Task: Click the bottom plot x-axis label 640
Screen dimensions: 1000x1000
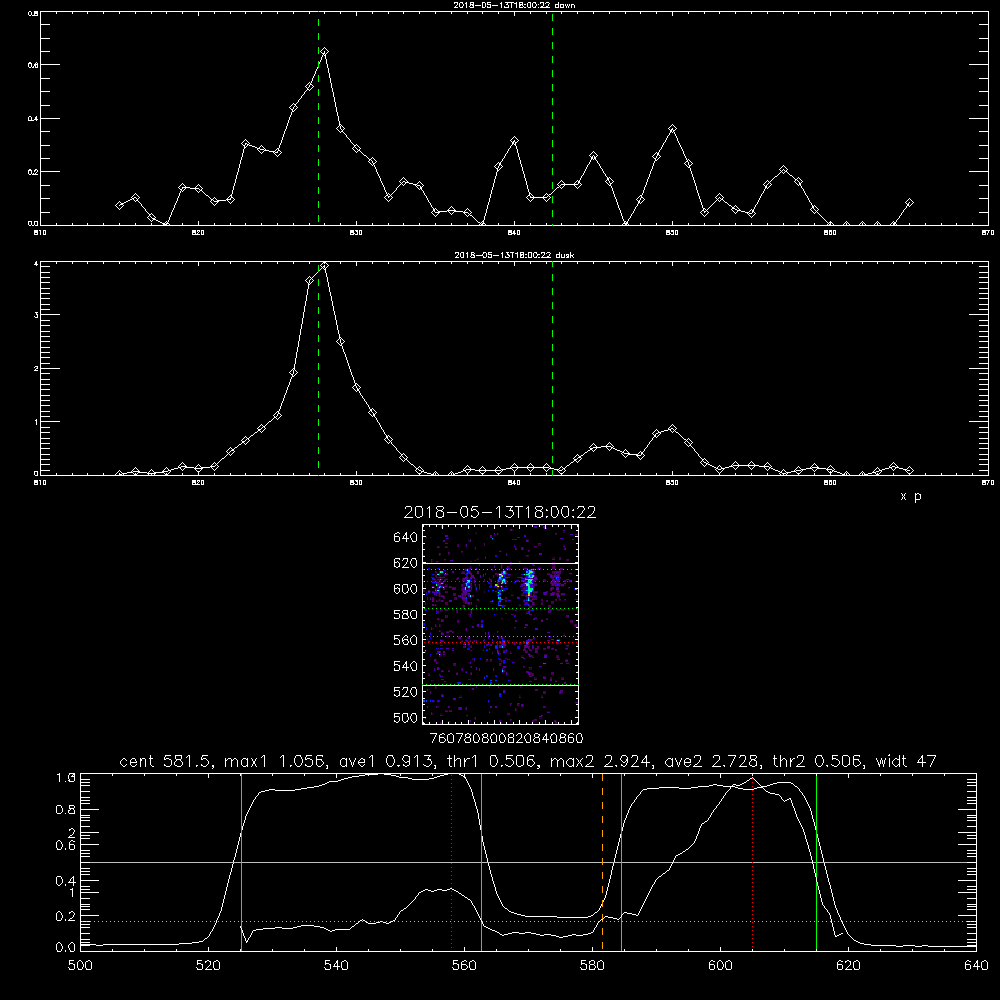Action: coord(976,966)
